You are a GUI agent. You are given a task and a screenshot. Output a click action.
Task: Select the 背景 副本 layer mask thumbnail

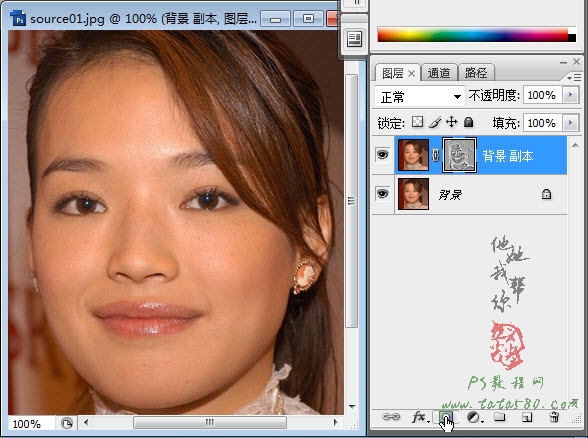[x=459, y=155]
